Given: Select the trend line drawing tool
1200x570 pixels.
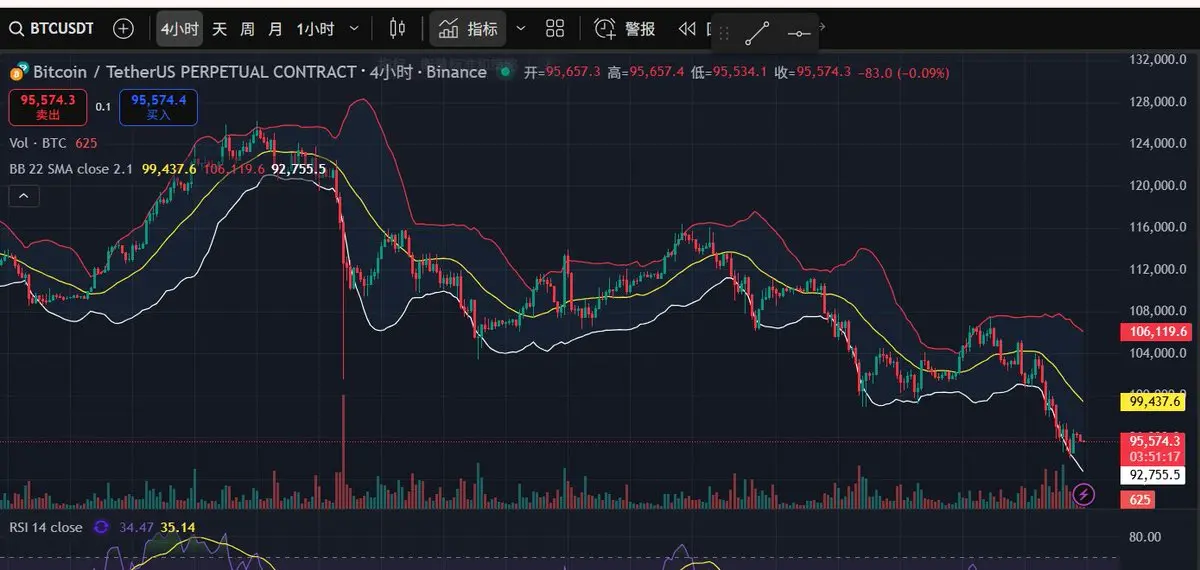Looking at the screenshot, I should 757,33.
